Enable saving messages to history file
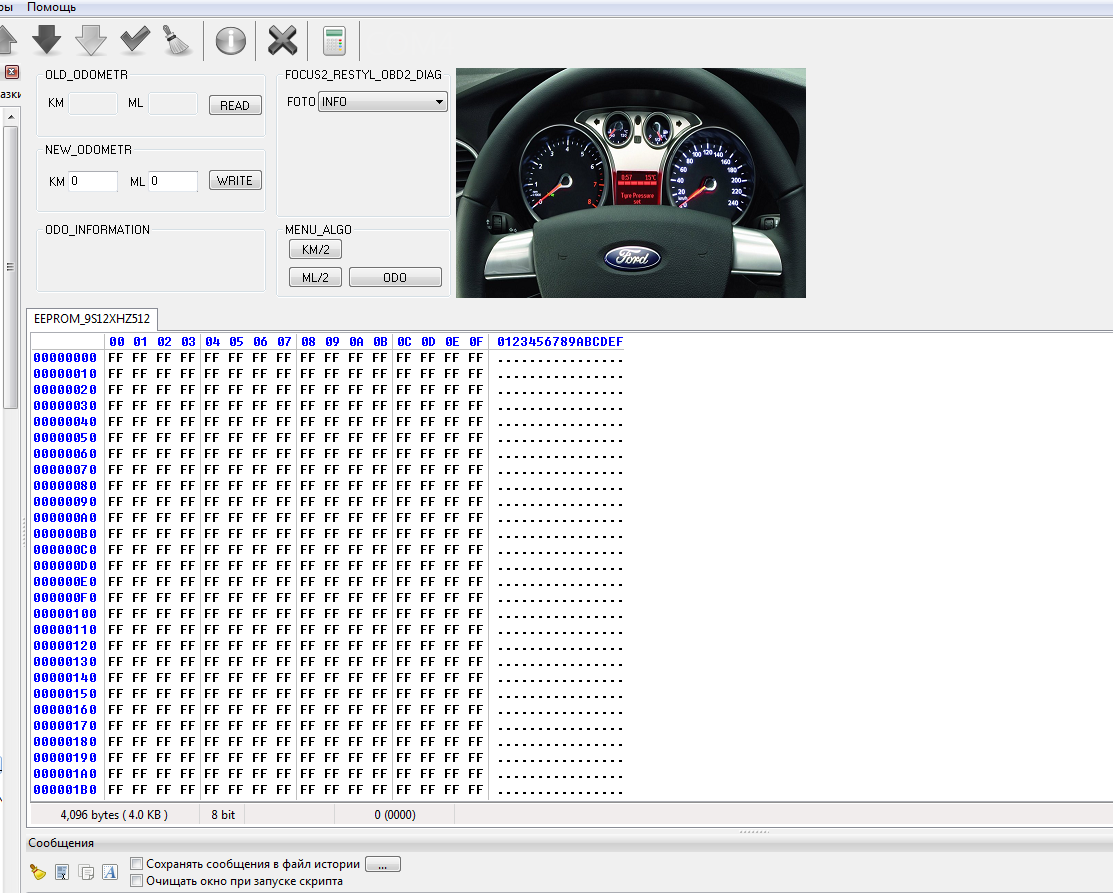1113x893 pixels. (x=137, y=864)
